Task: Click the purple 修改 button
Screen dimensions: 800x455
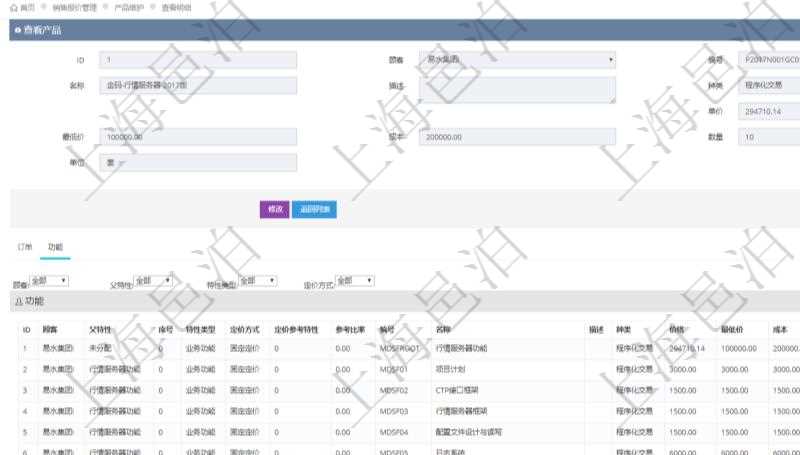Action: 273,209
